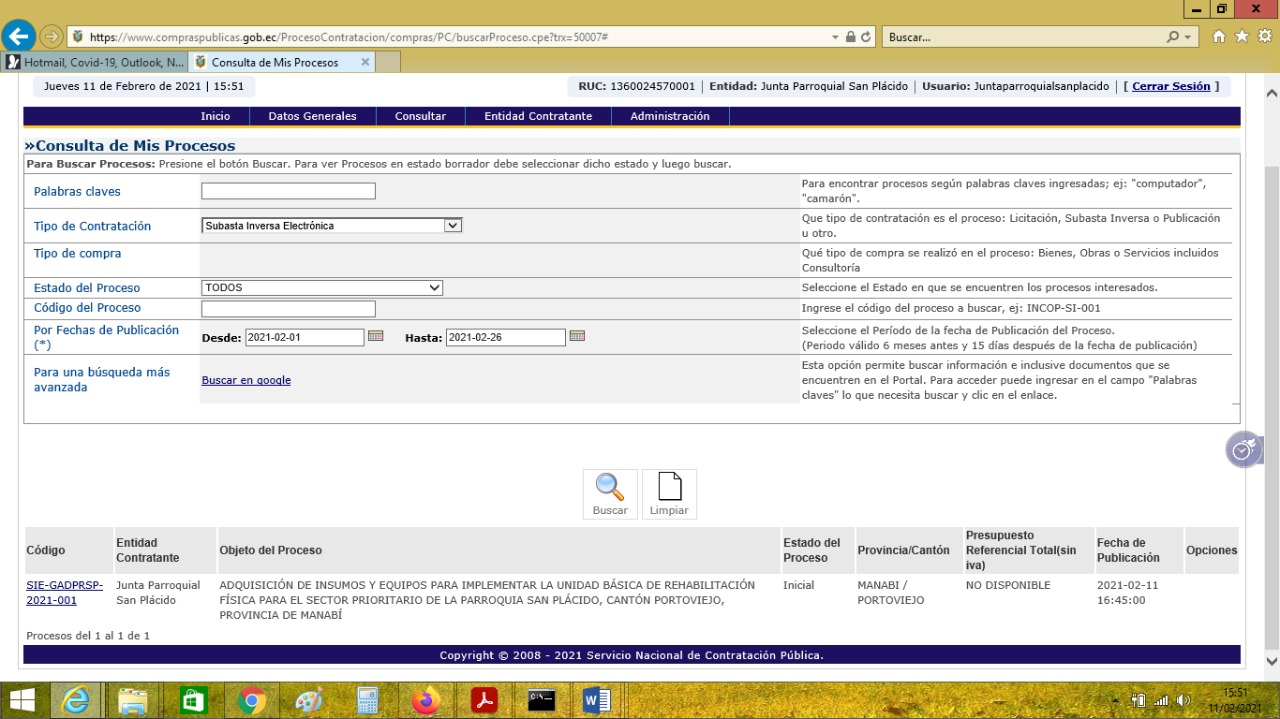Open the Consultar menu
1280x719 pixels.
point(420,116)
